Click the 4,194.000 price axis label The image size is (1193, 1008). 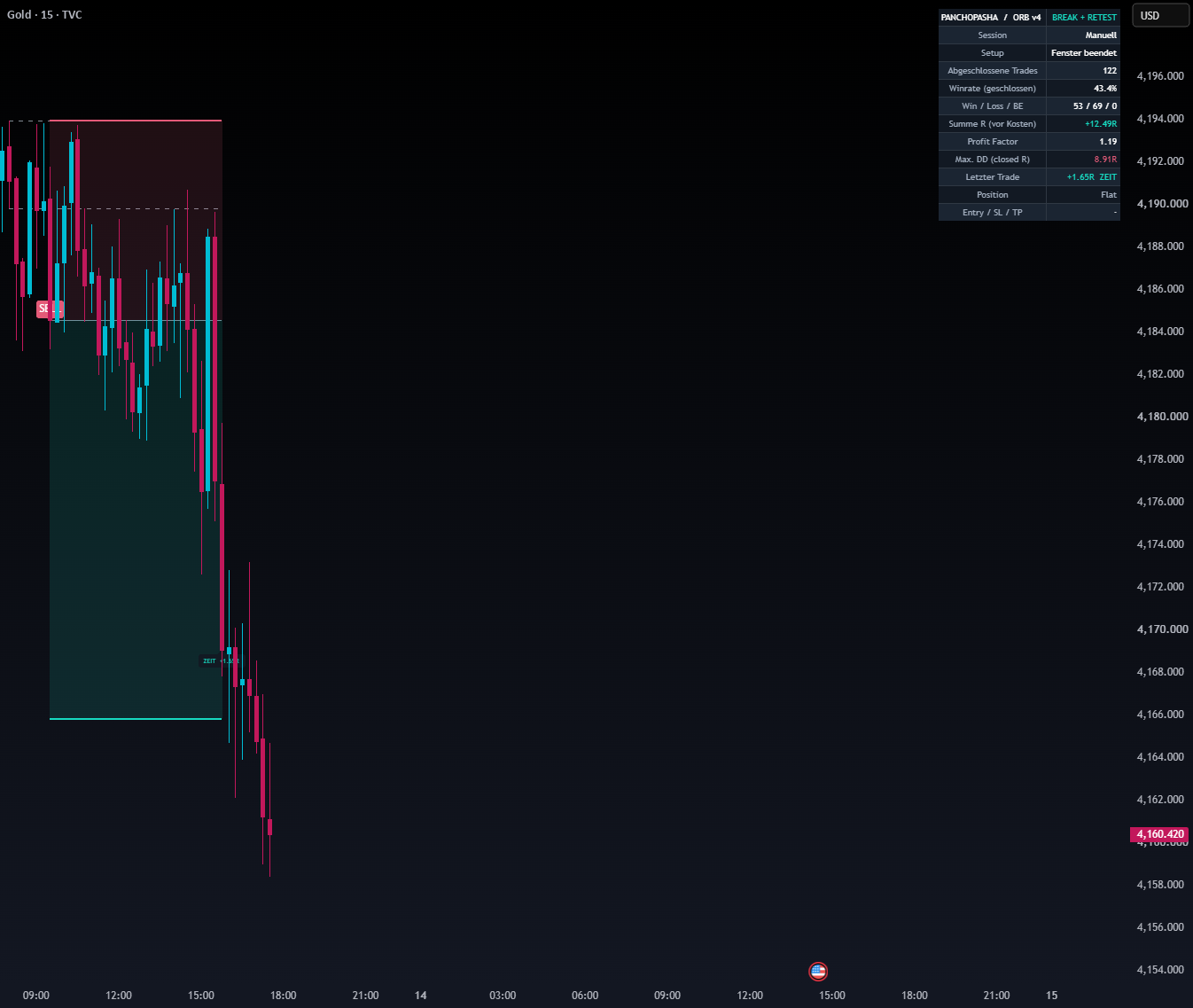coord(1160,119)
